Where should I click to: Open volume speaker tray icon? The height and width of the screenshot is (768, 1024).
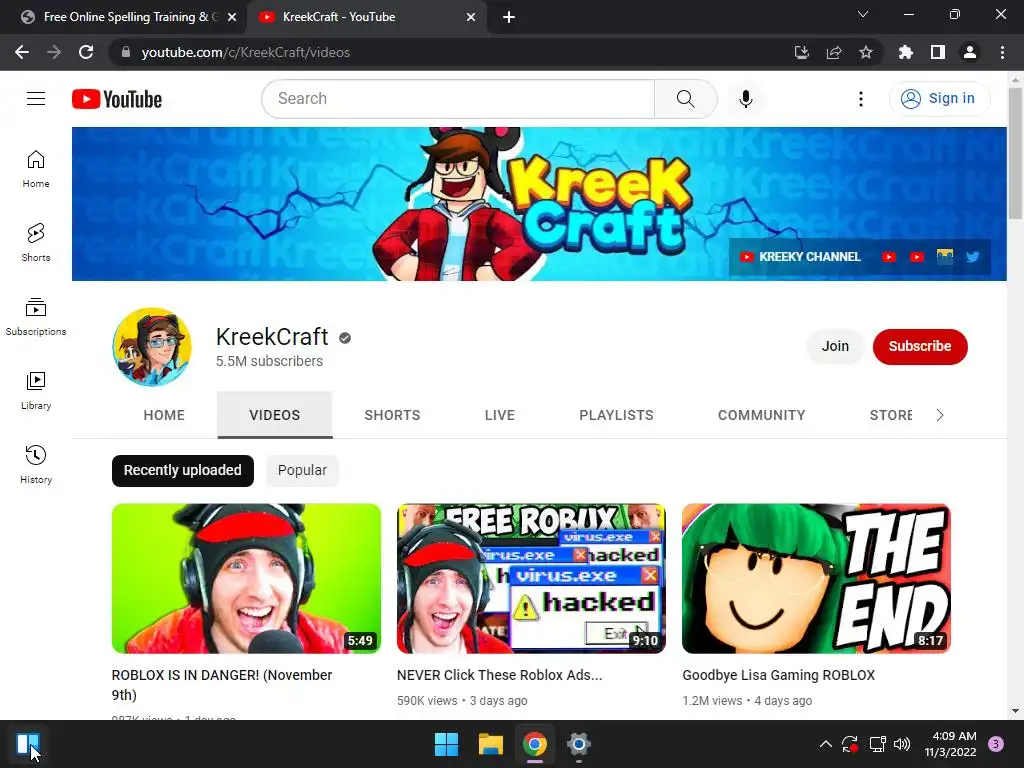click(902, 744)
